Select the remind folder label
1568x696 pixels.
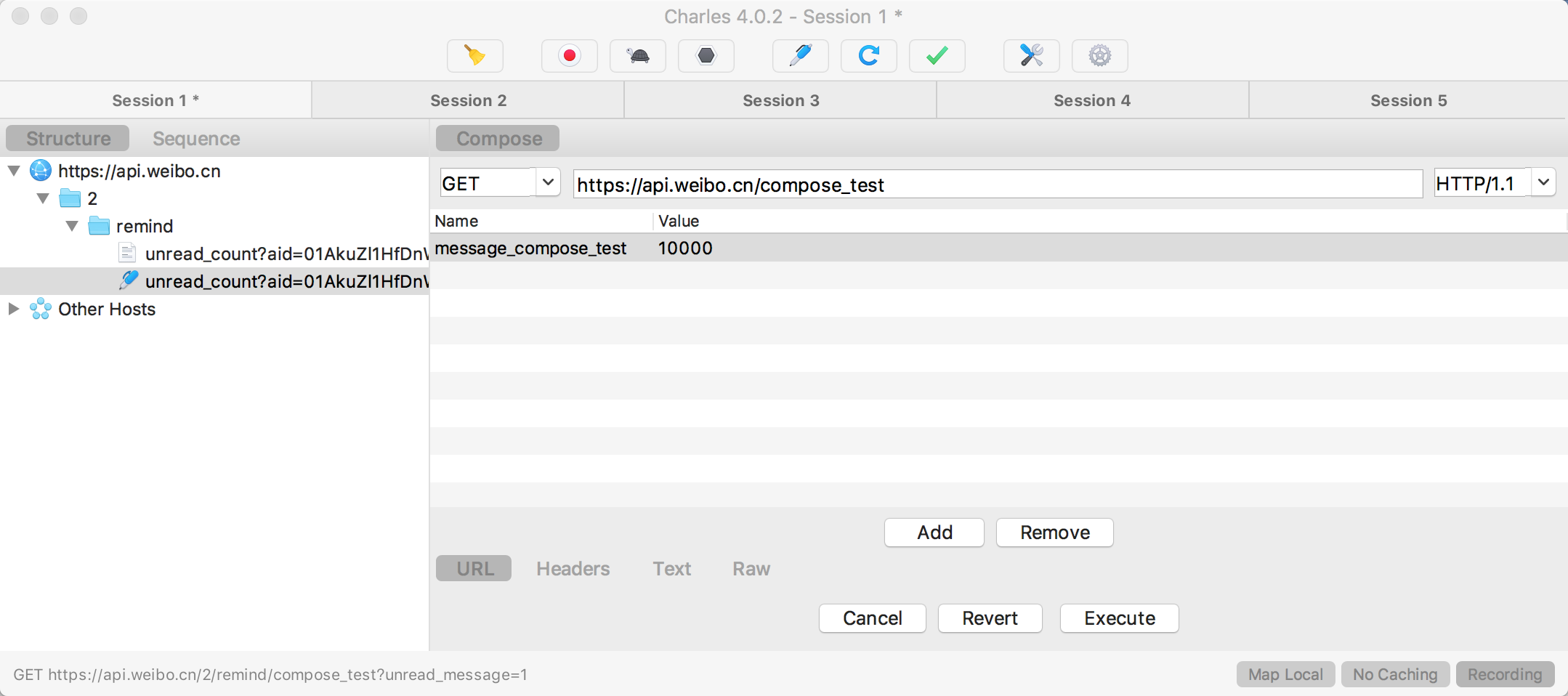[x=145, y=226]
